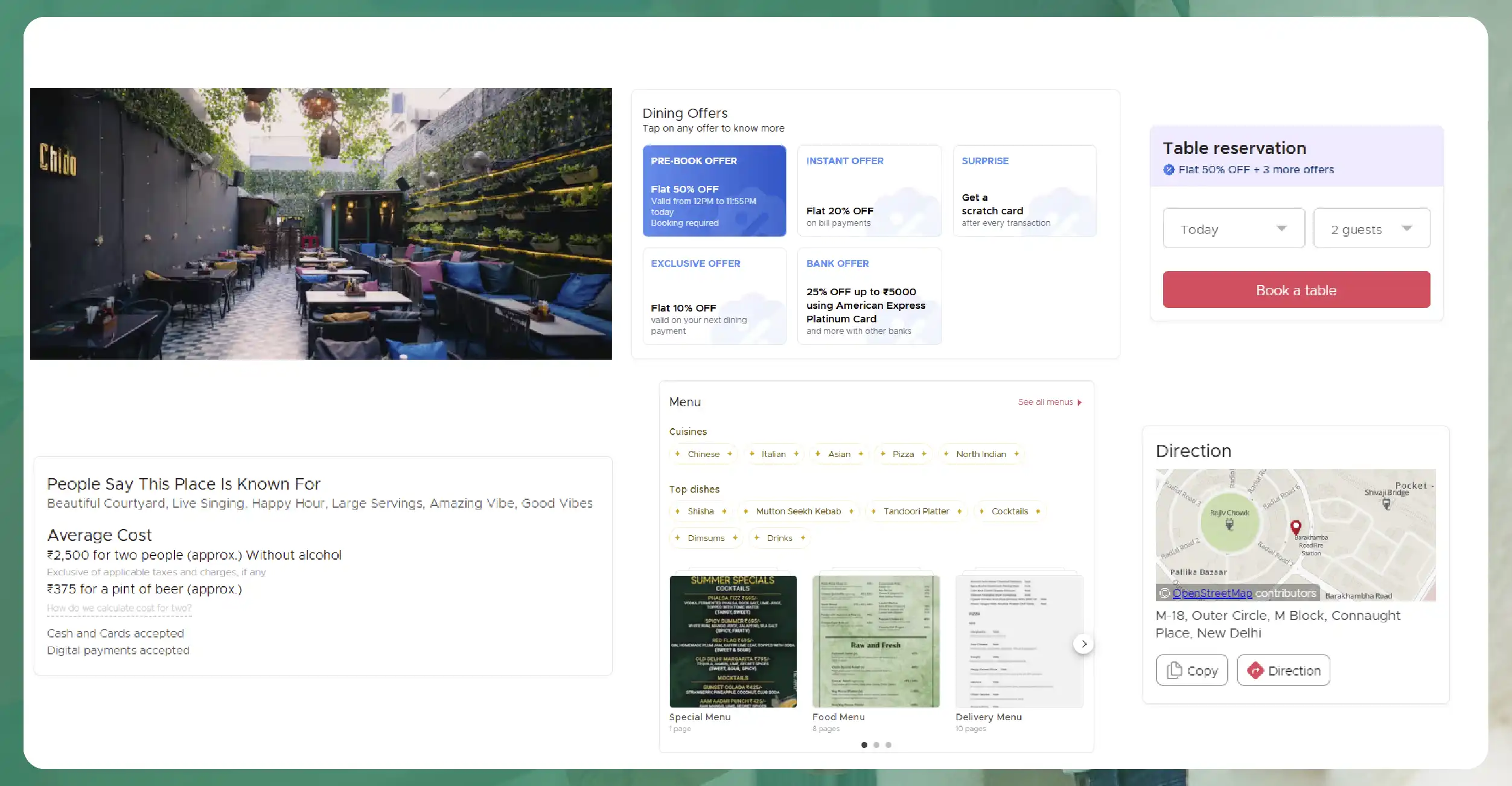Click the sparkle icon before Italian cuisine

752,454
